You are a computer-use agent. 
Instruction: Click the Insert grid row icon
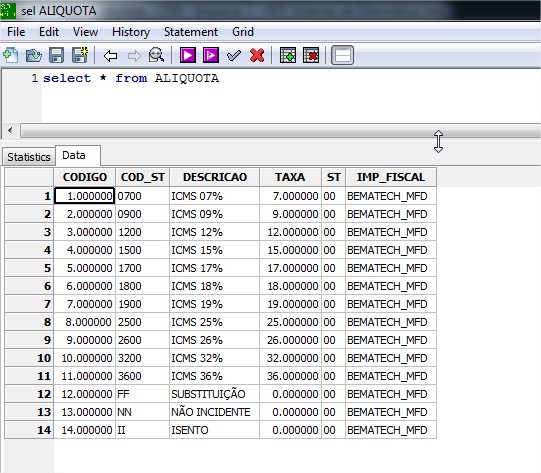288,55
